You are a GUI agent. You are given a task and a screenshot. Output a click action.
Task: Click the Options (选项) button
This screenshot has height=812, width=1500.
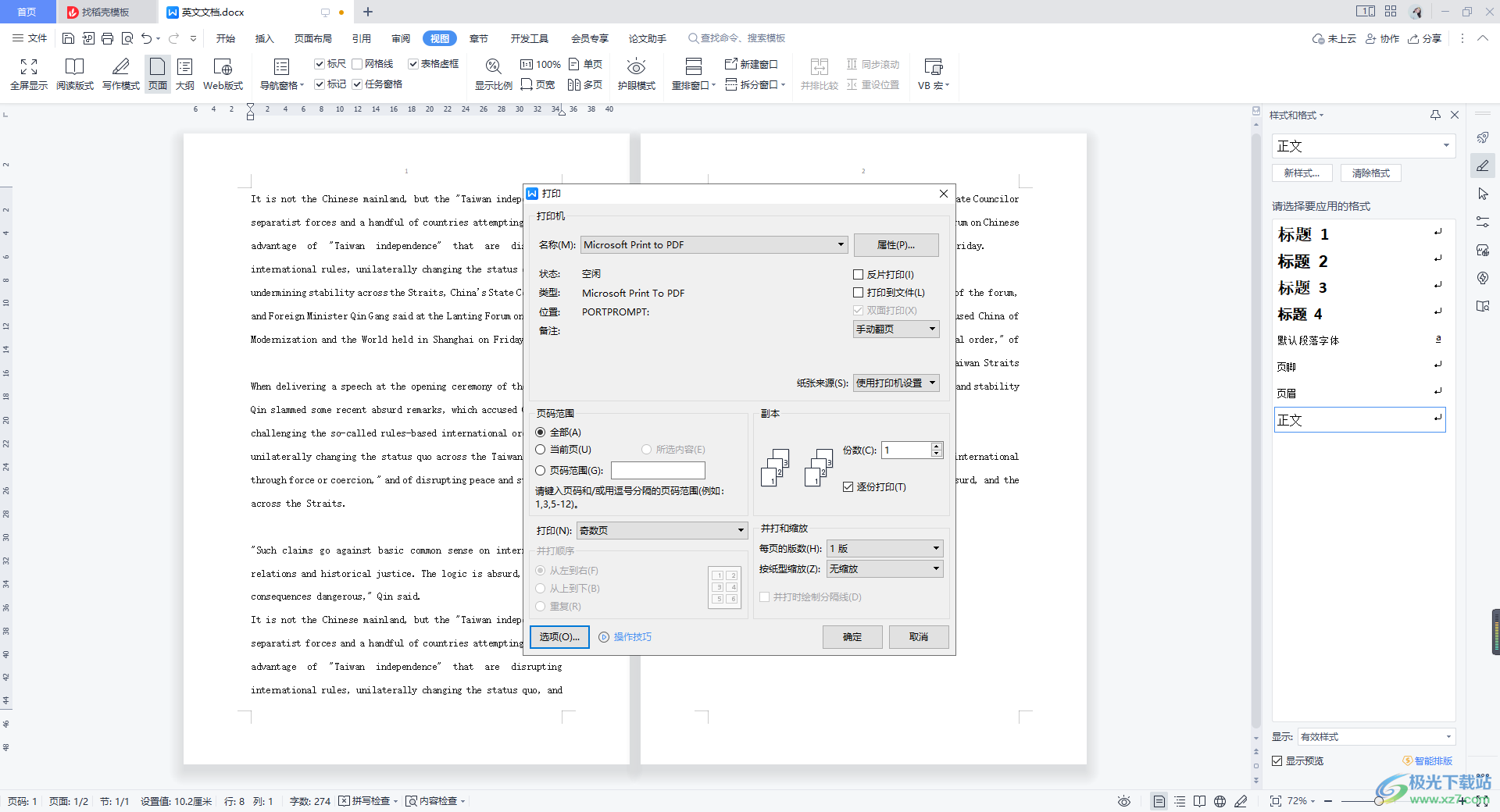(559, 637)
